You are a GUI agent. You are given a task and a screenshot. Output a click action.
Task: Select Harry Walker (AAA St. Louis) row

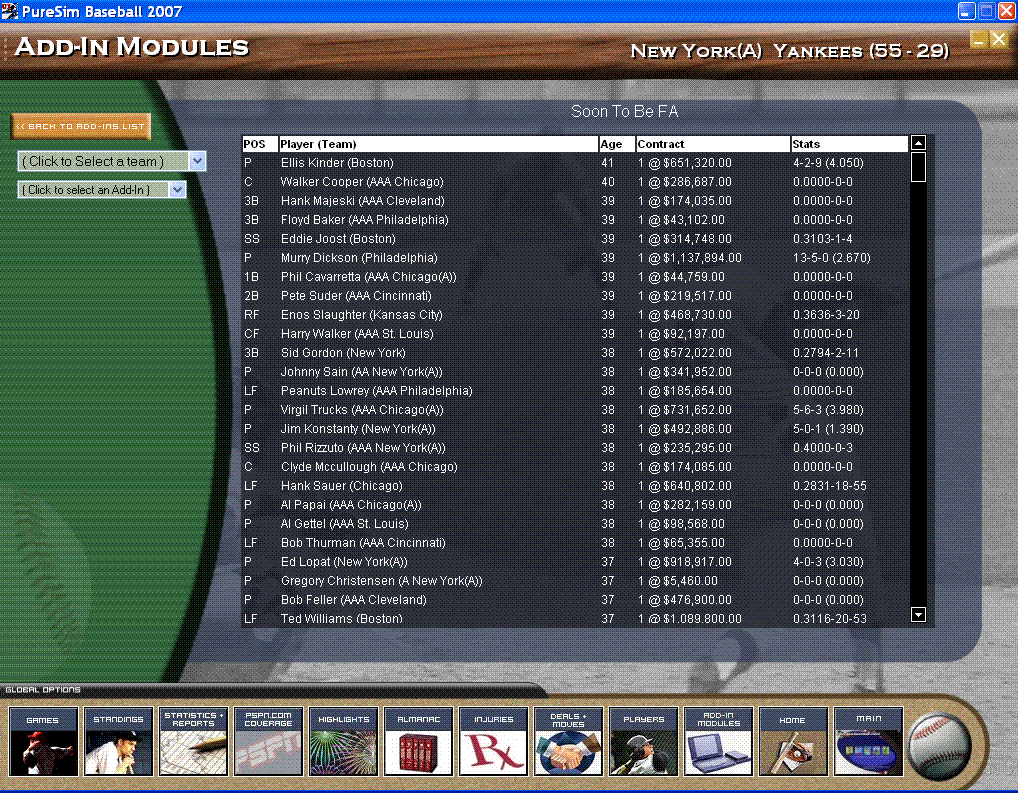coord(575,334)
